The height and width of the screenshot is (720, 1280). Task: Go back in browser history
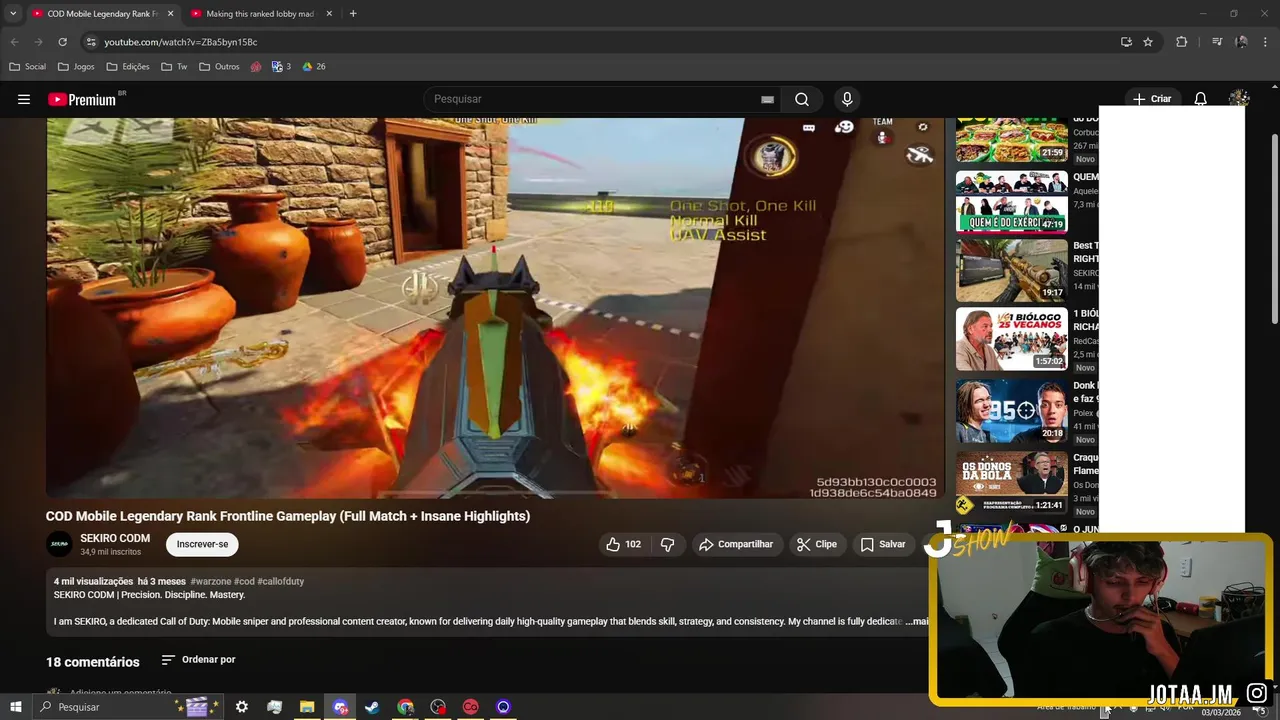14,42
